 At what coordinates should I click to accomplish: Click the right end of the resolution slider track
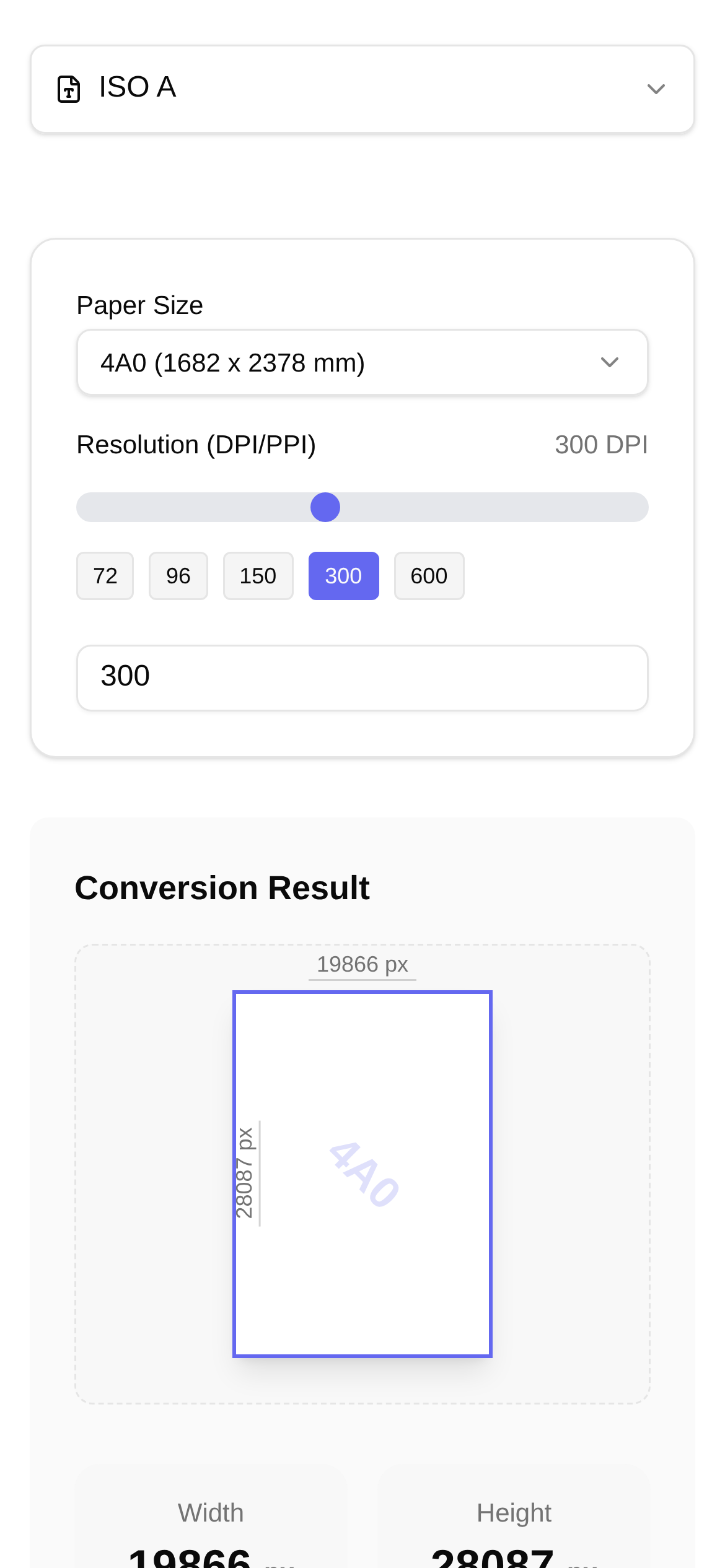pyautogui.click(x=642, y=507)
